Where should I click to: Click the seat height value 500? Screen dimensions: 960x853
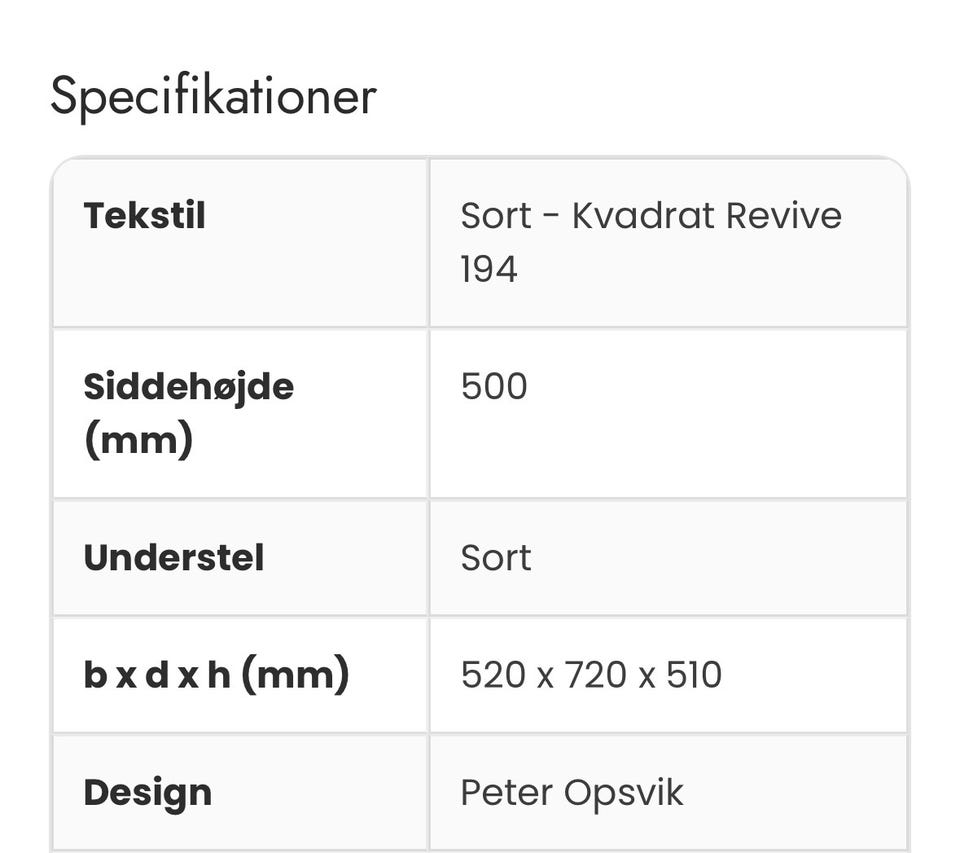494,387
